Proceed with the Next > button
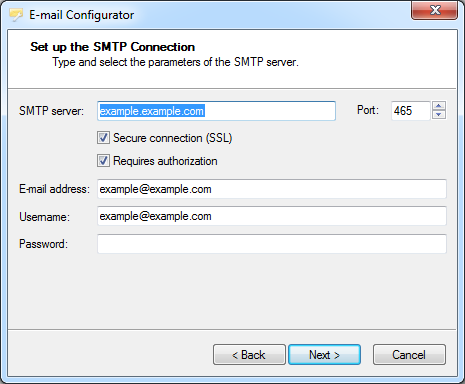This screenshot has height=384, width=465. (324, 355)
